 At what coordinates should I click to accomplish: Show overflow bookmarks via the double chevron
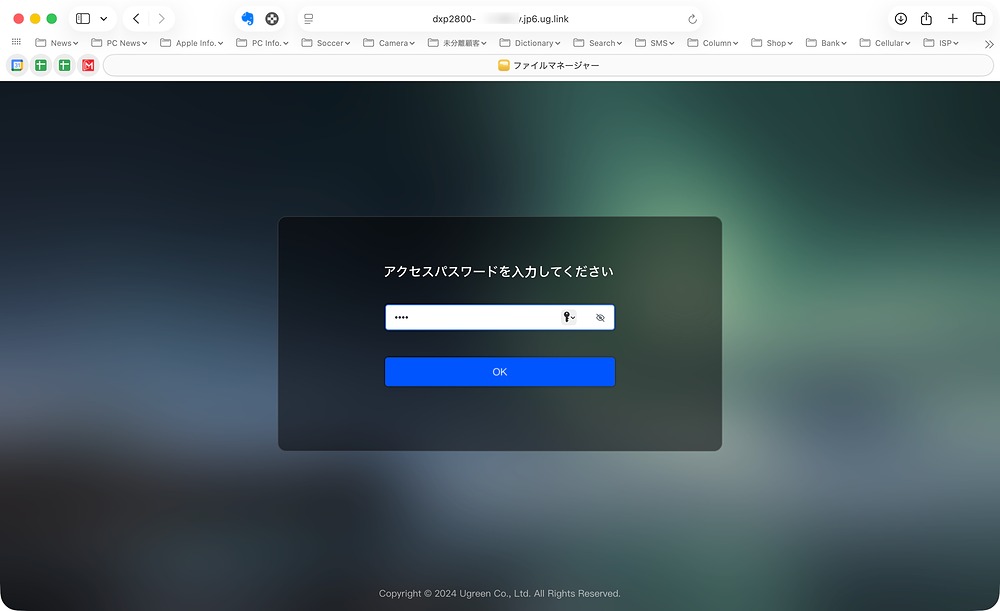[988, 43]
